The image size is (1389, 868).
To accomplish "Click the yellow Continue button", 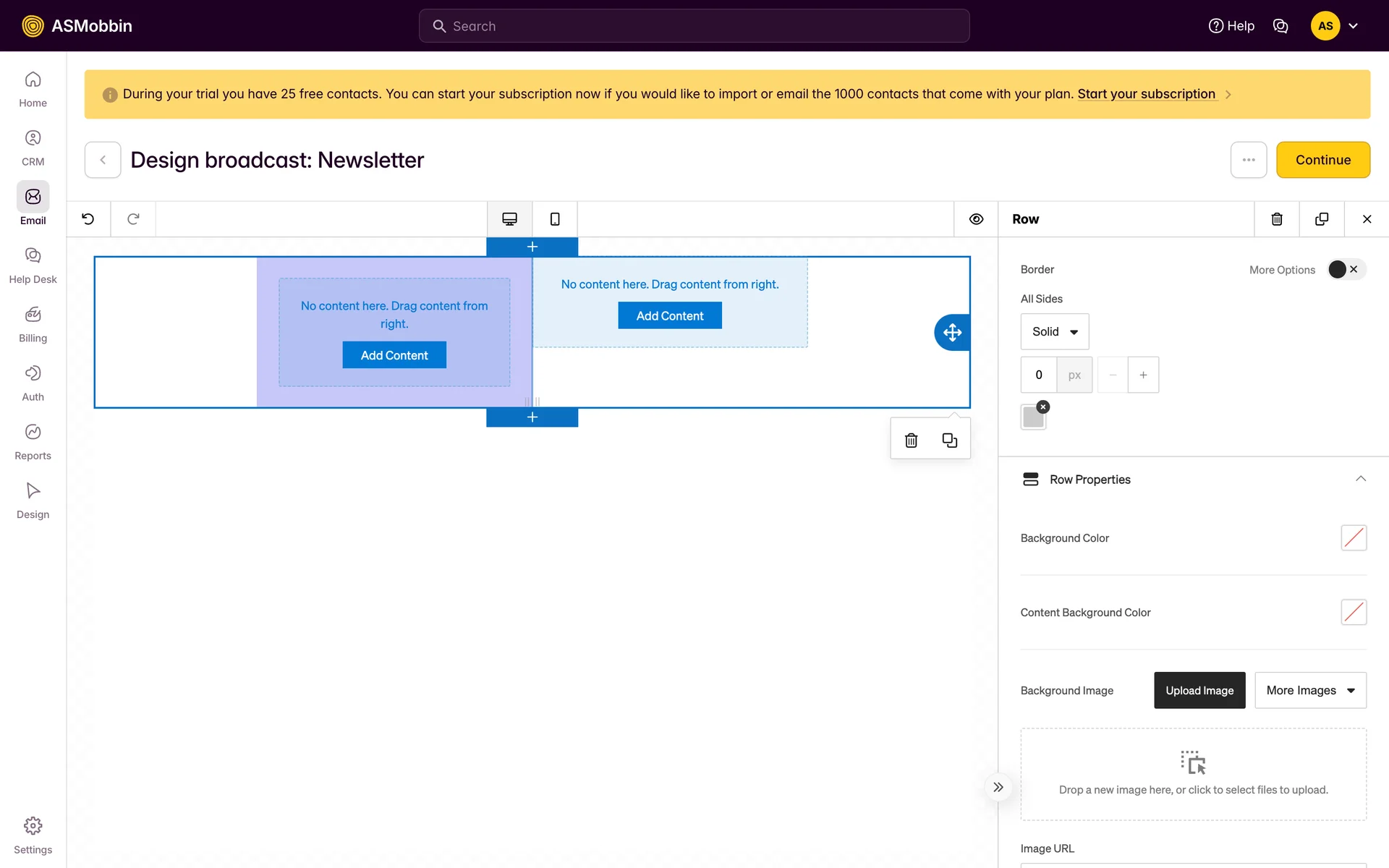I will click(1322, 160).
